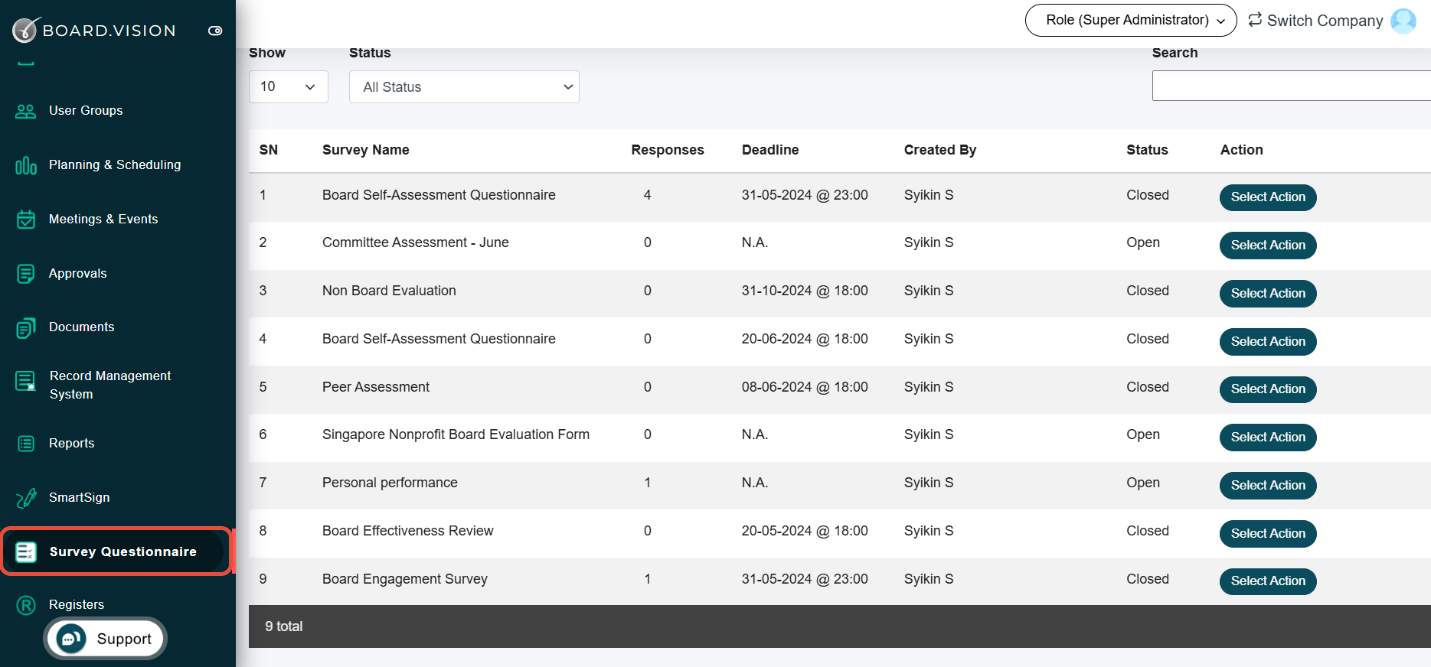Open the All Status filter dropdown
This screenshot has height=667, width=1431.
(x=464, y=87)
